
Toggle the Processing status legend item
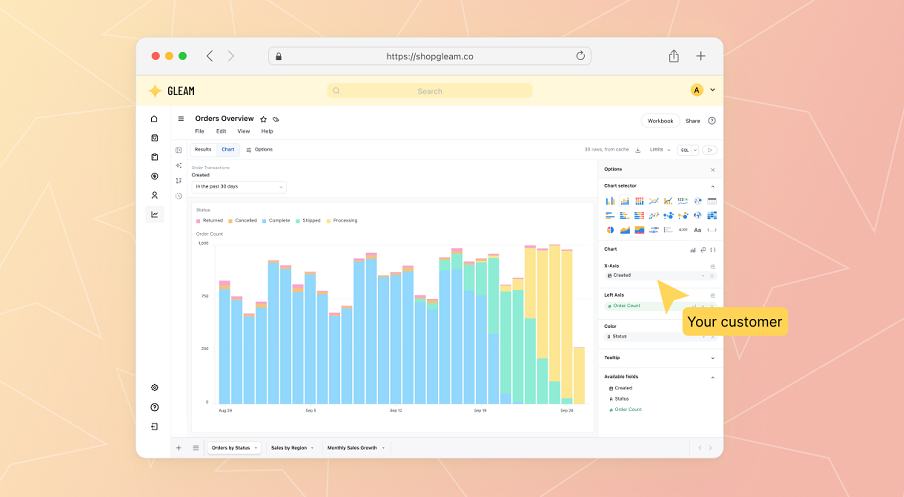[x=342, y=220]
